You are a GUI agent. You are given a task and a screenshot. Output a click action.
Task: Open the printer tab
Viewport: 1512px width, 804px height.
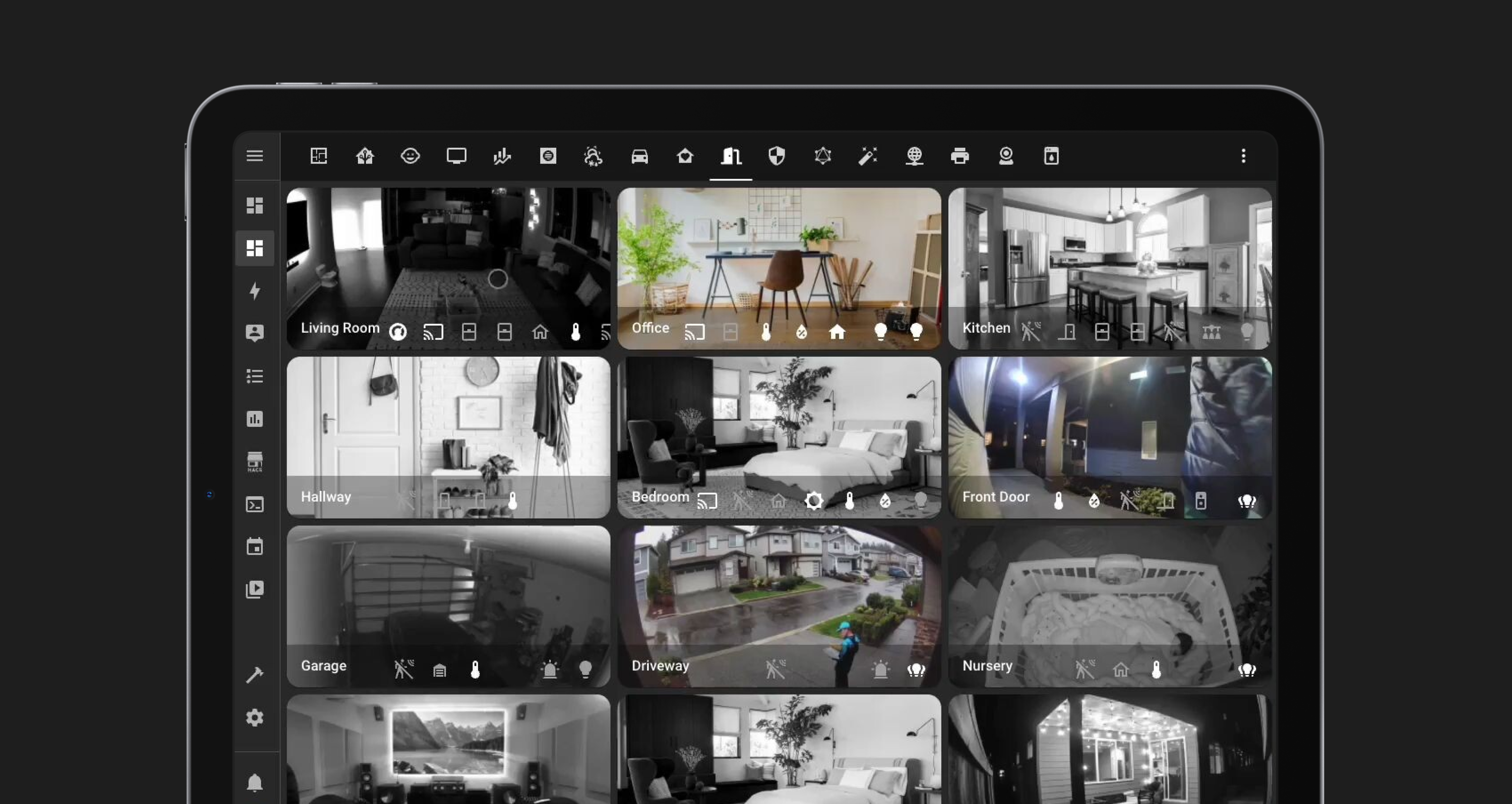tap(960, 156)
